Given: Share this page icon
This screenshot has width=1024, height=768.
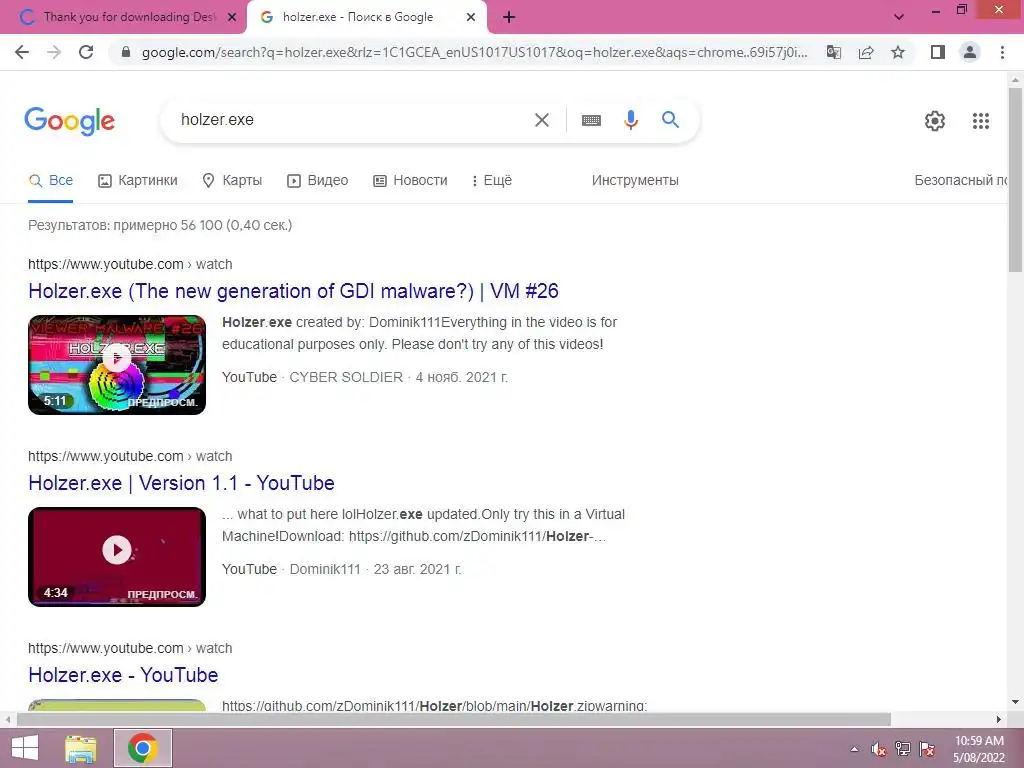Looking at the screenshot, I should (x=866, y=52).
